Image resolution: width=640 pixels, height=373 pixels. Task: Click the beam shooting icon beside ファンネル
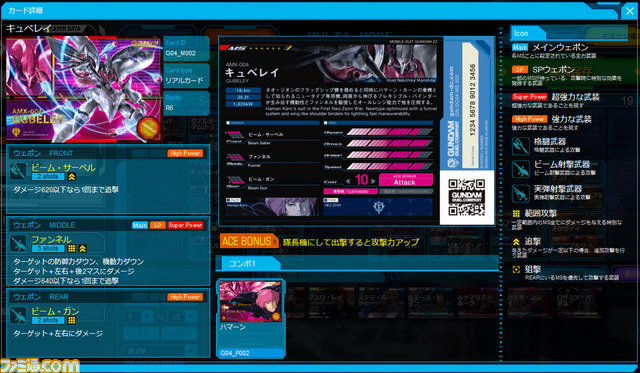(x=18, y=244)
